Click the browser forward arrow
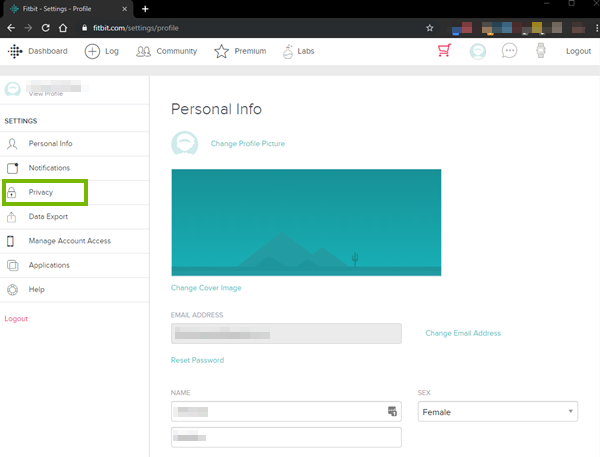The width and height of the screenshot is (600, 457). coord(28,28)
